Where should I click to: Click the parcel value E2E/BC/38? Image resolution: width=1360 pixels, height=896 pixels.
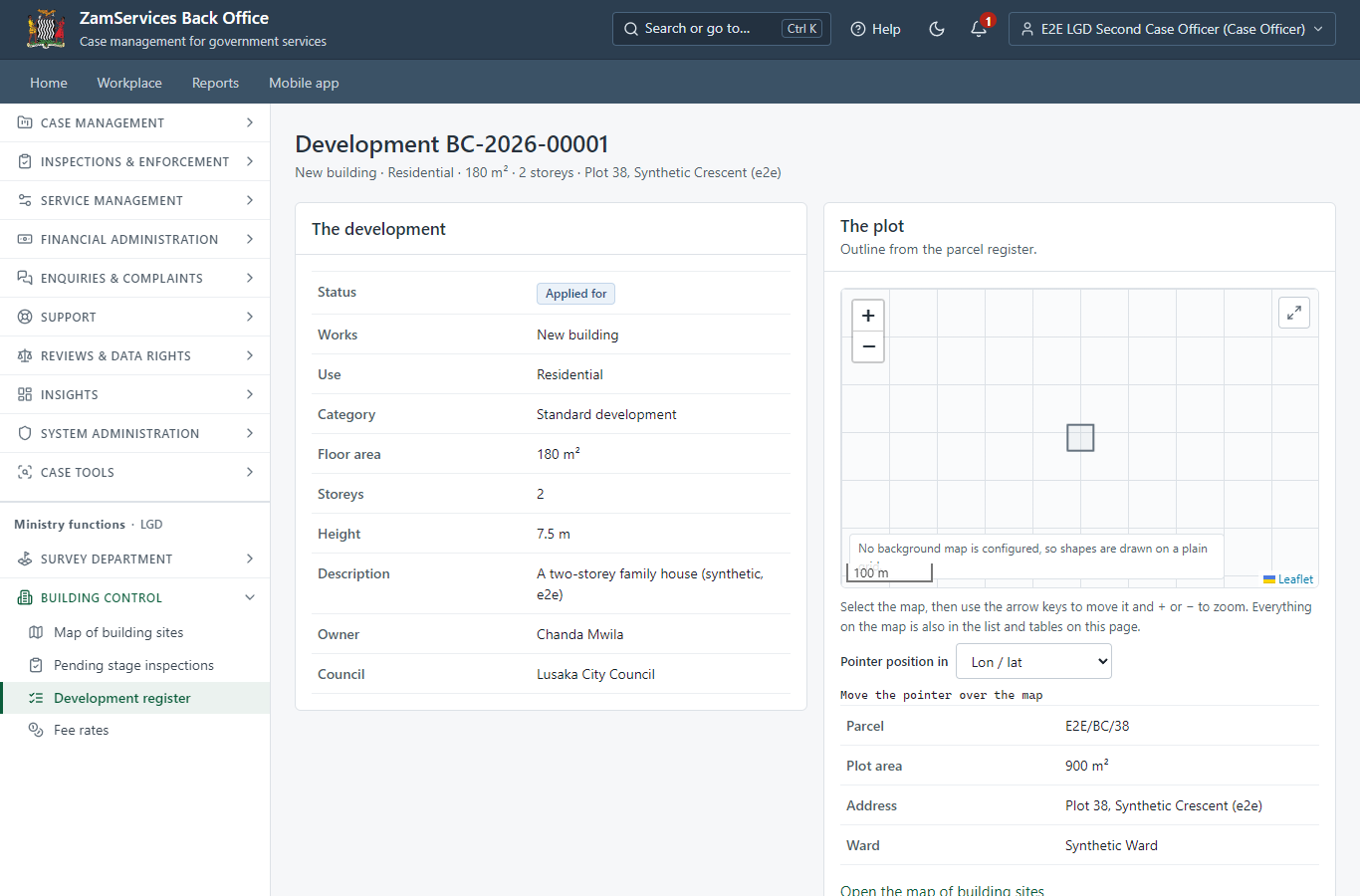[x=1097, y=726]
